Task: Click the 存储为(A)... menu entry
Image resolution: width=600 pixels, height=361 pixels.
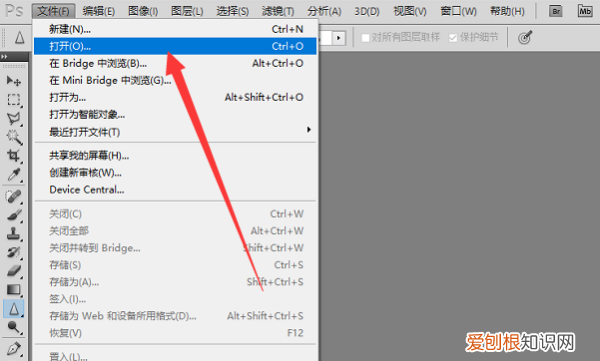Action: [175, 282]
